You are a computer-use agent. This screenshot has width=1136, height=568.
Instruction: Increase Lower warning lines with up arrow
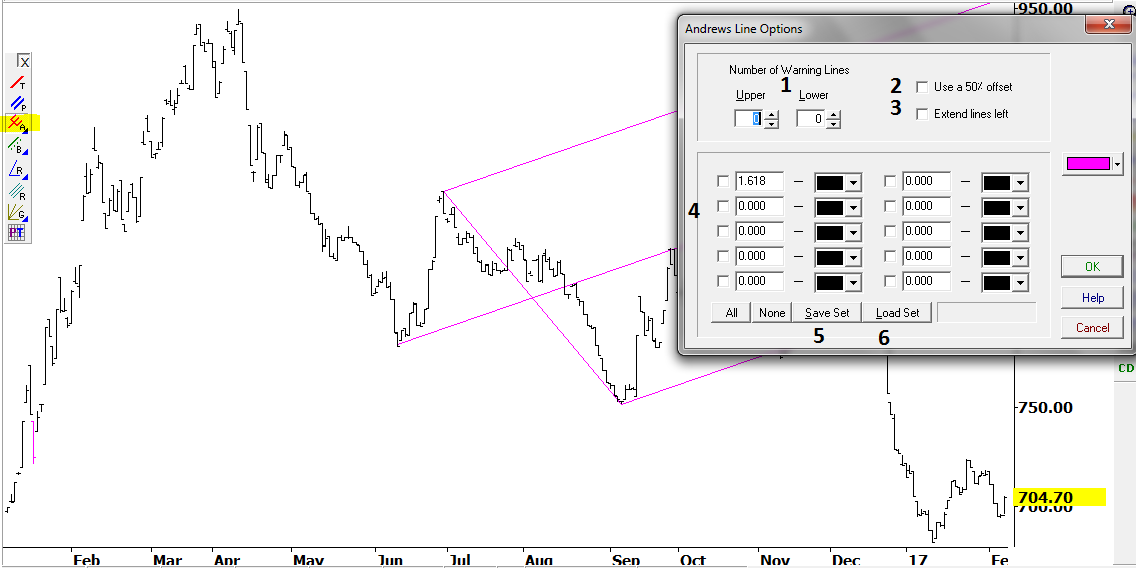[834, 114]
